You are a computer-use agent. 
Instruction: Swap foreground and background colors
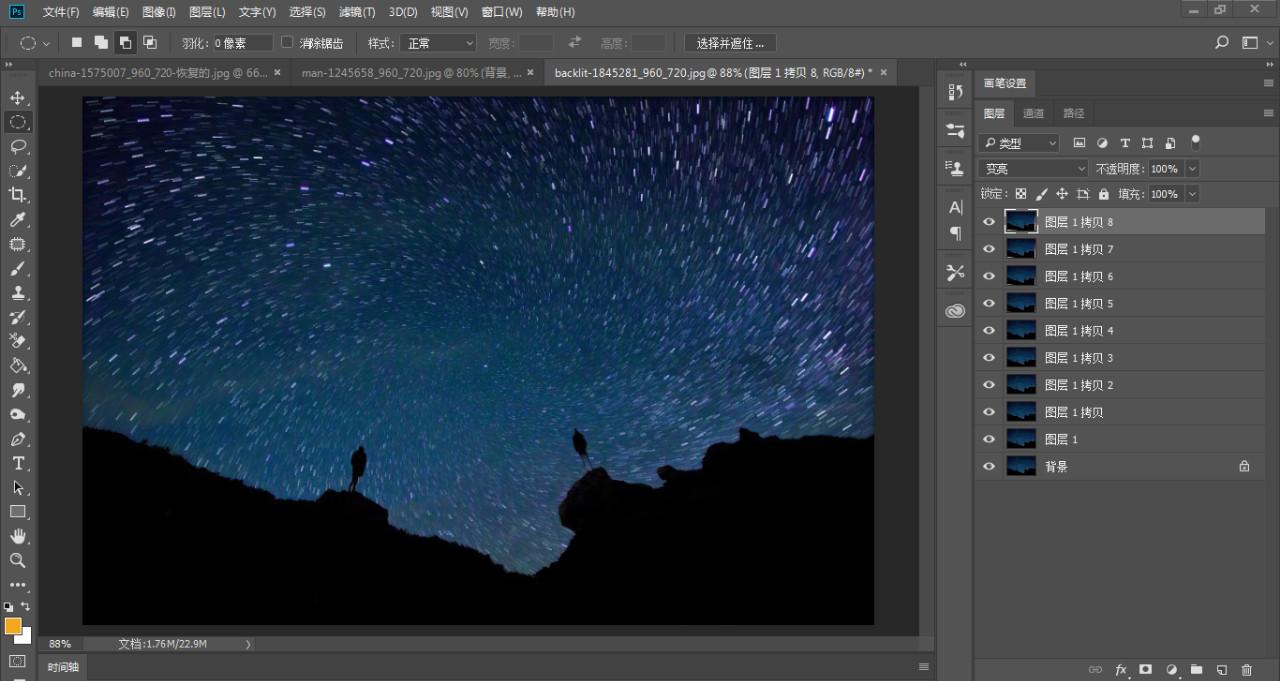tap(25, 606)
